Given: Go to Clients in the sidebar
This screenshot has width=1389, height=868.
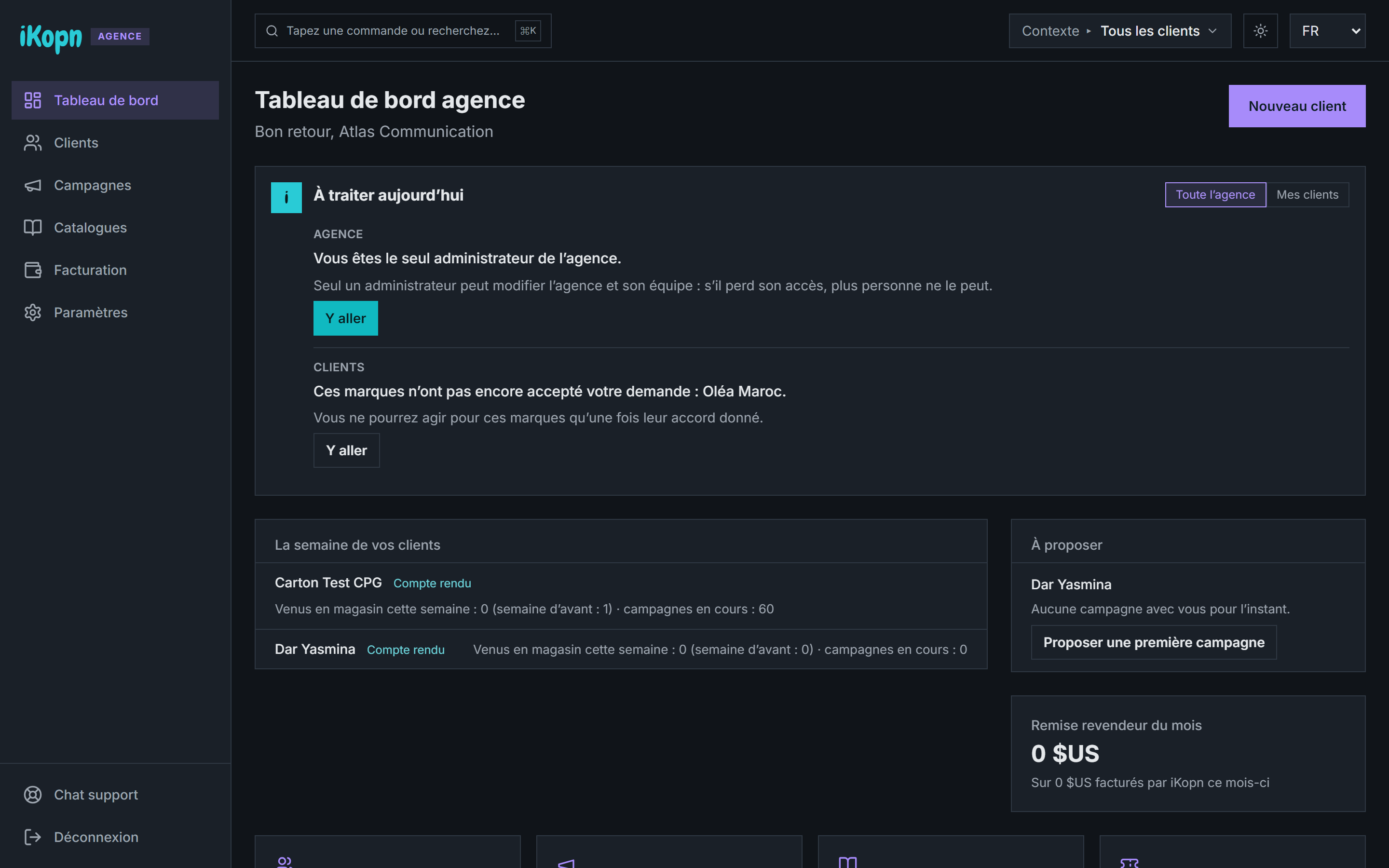Looking at the screenshot, I should pos(115,143).
